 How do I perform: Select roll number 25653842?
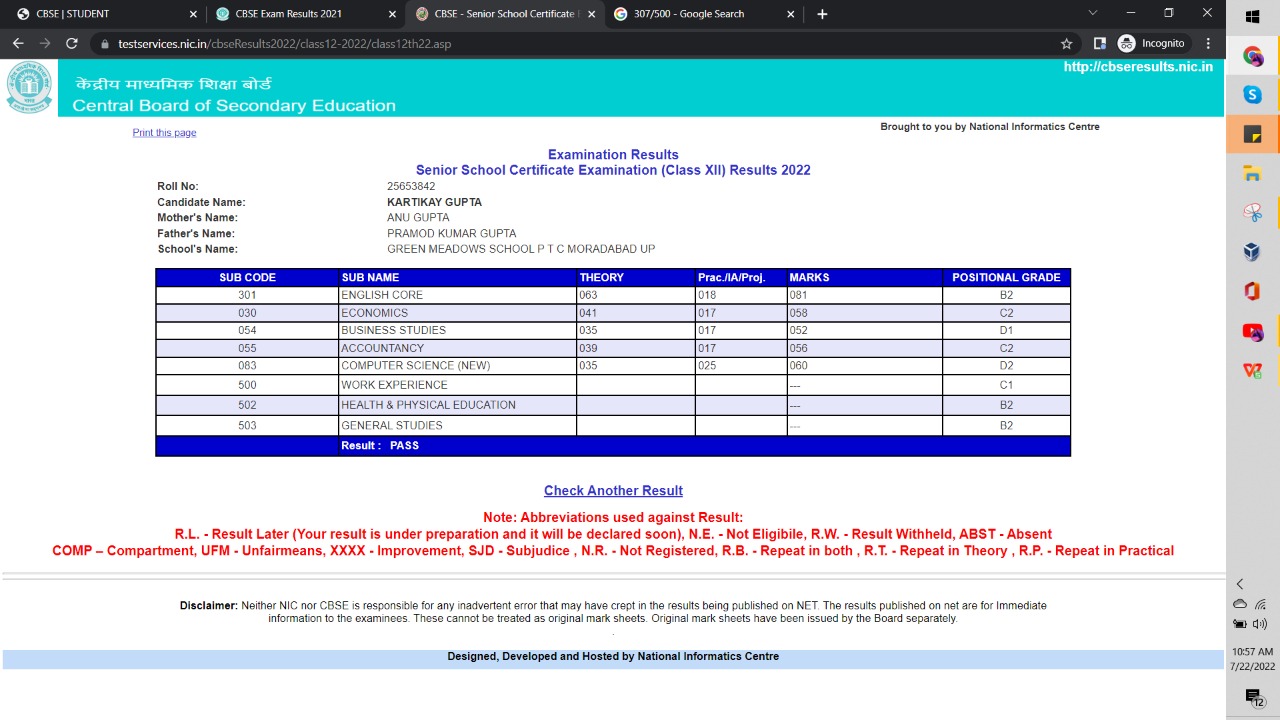point(411,186)
